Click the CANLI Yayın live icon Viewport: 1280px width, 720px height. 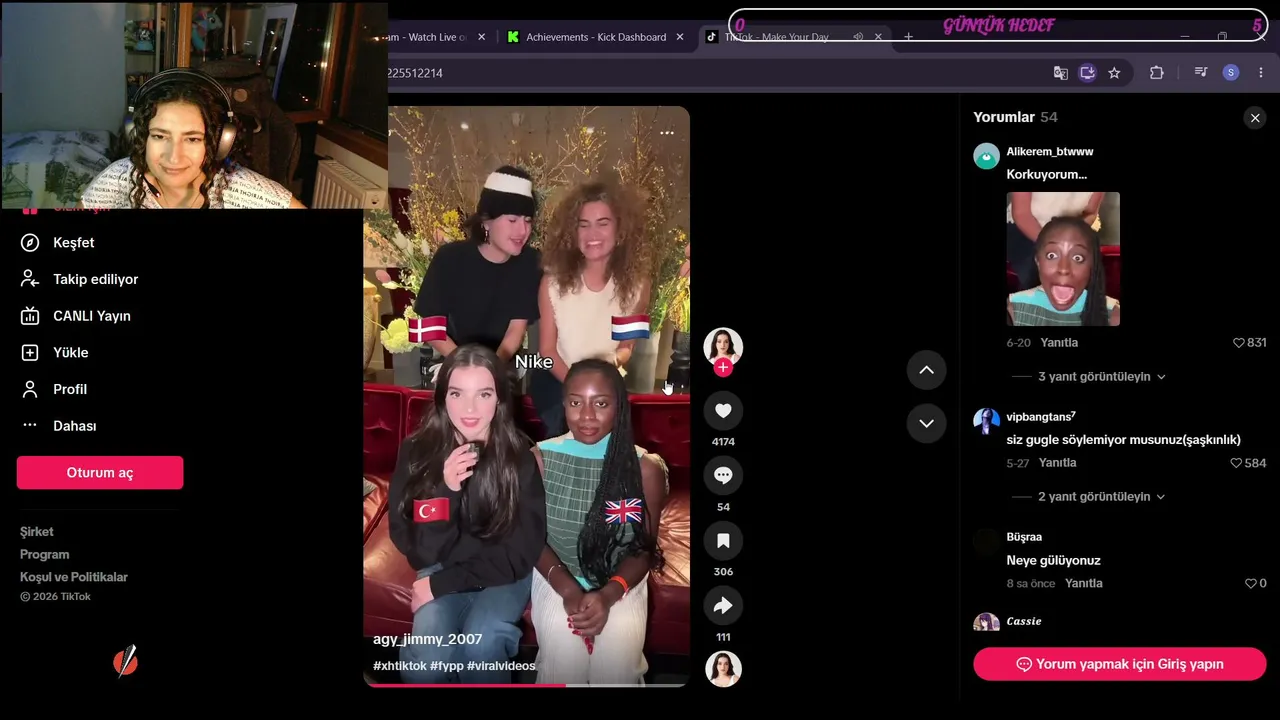click(x=30, y=316)
